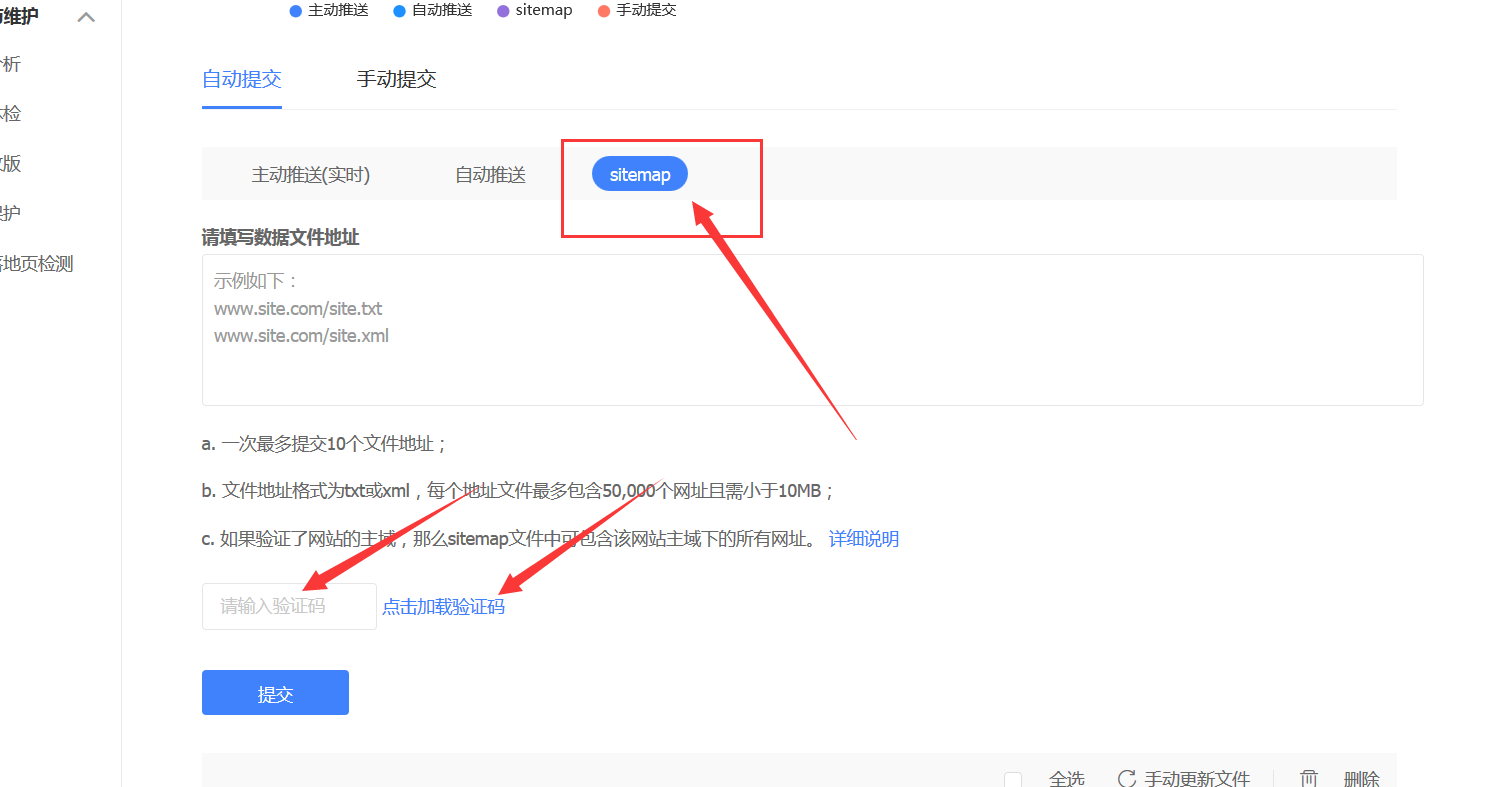Image resolution: width=1491 pixels, height=787 pixels.
Task: Click the 点击加载验证码 link
Action: pos(443,607)
